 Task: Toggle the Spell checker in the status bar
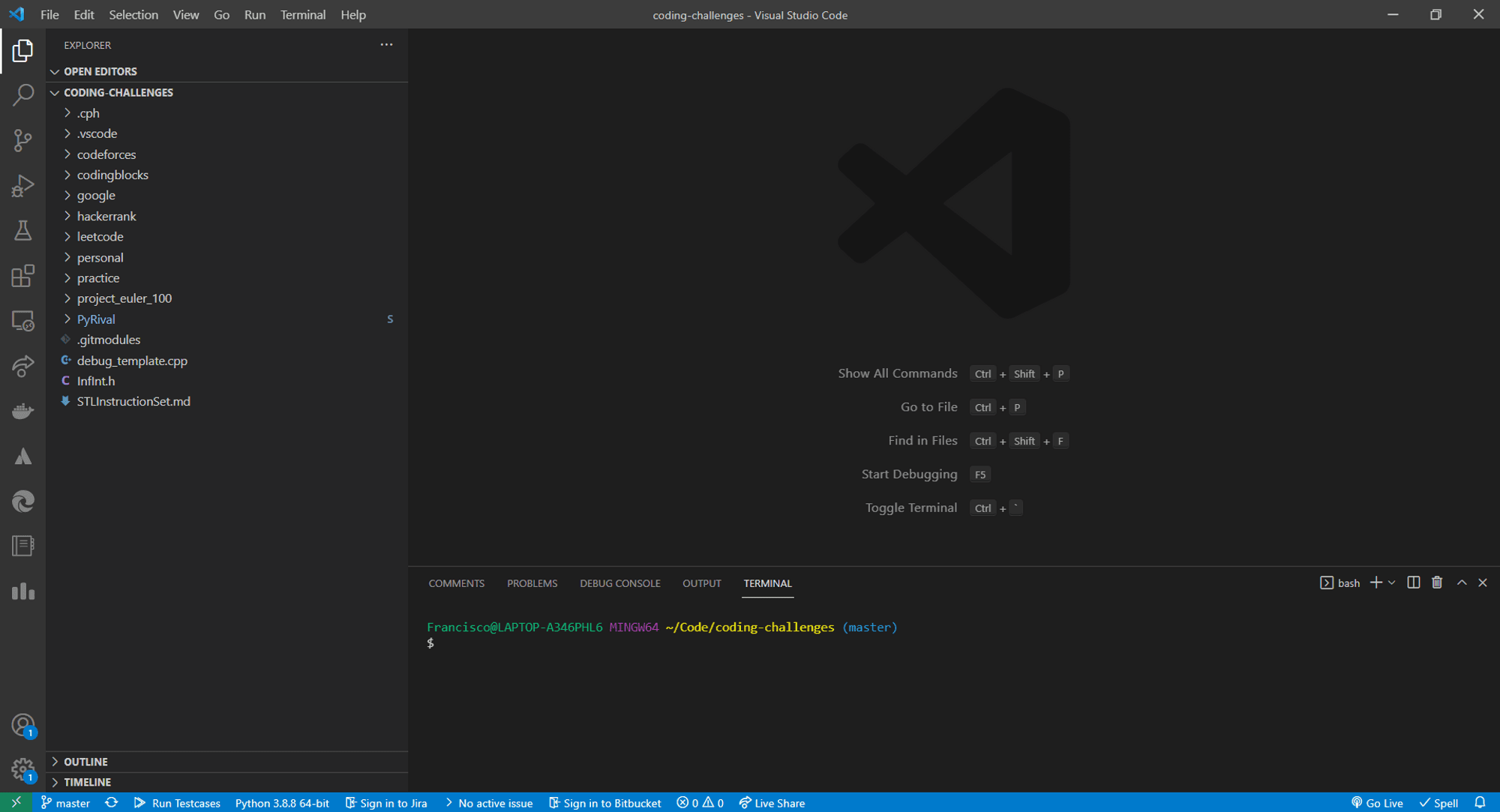tap(1439, 802)
